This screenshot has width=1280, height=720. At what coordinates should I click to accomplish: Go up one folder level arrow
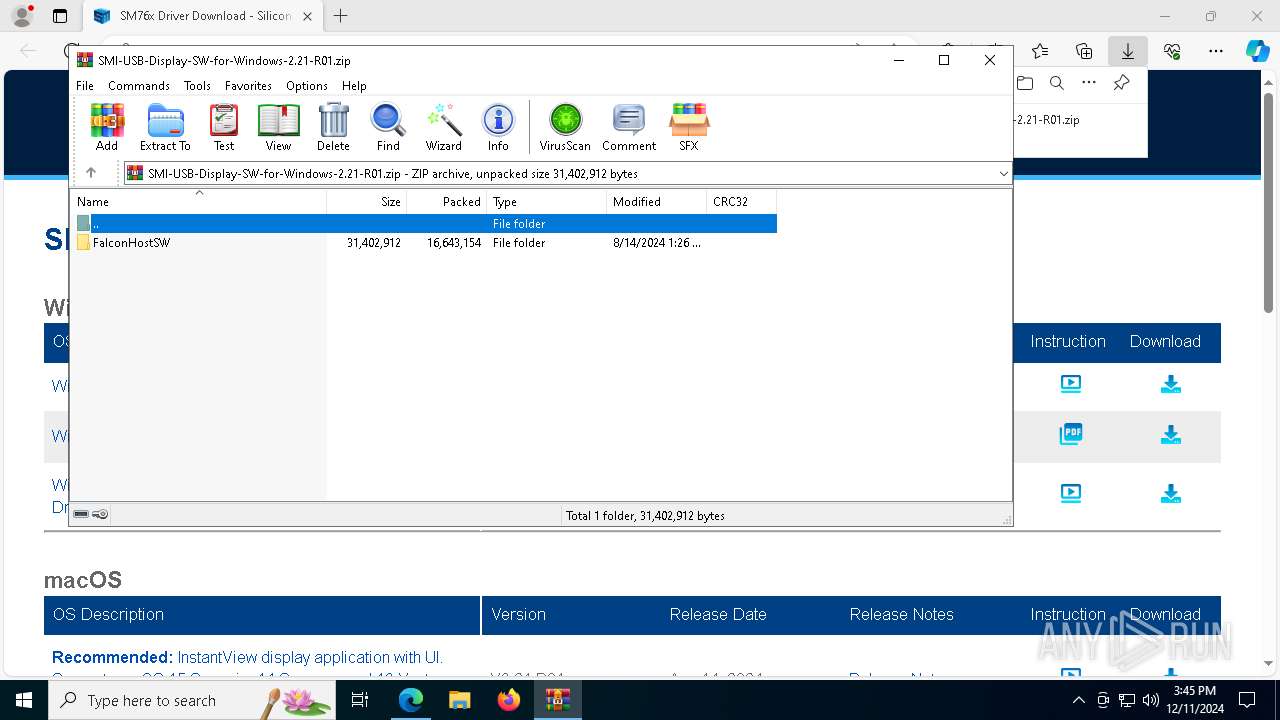(91, 173)
